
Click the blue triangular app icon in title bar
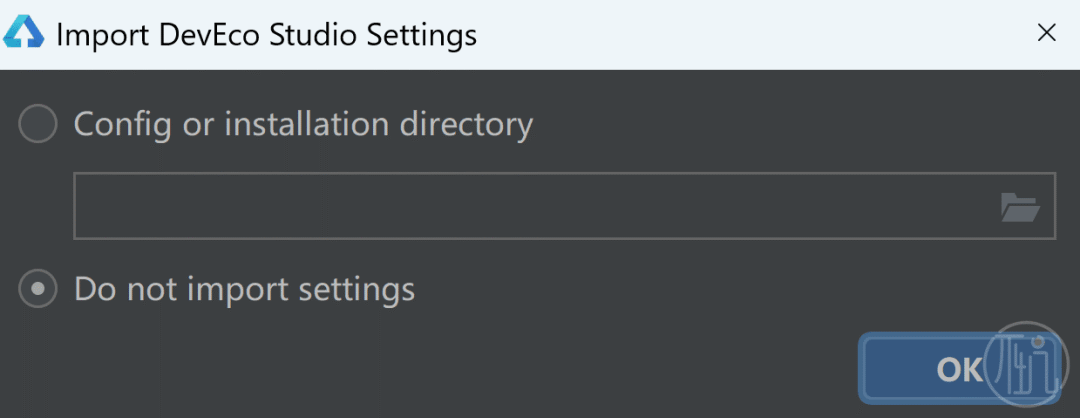[x=23, y=33]
